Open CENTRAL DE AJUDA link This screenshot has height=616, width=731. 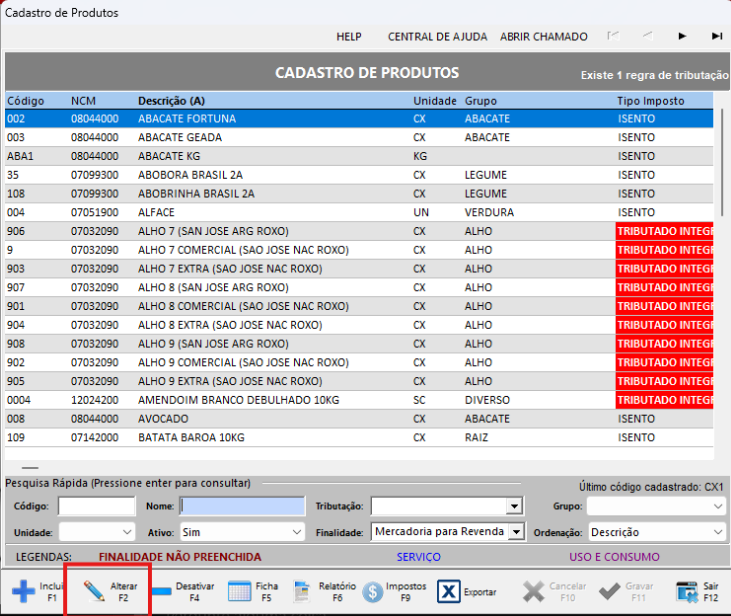pyautogui.click(x=437, y=37)
